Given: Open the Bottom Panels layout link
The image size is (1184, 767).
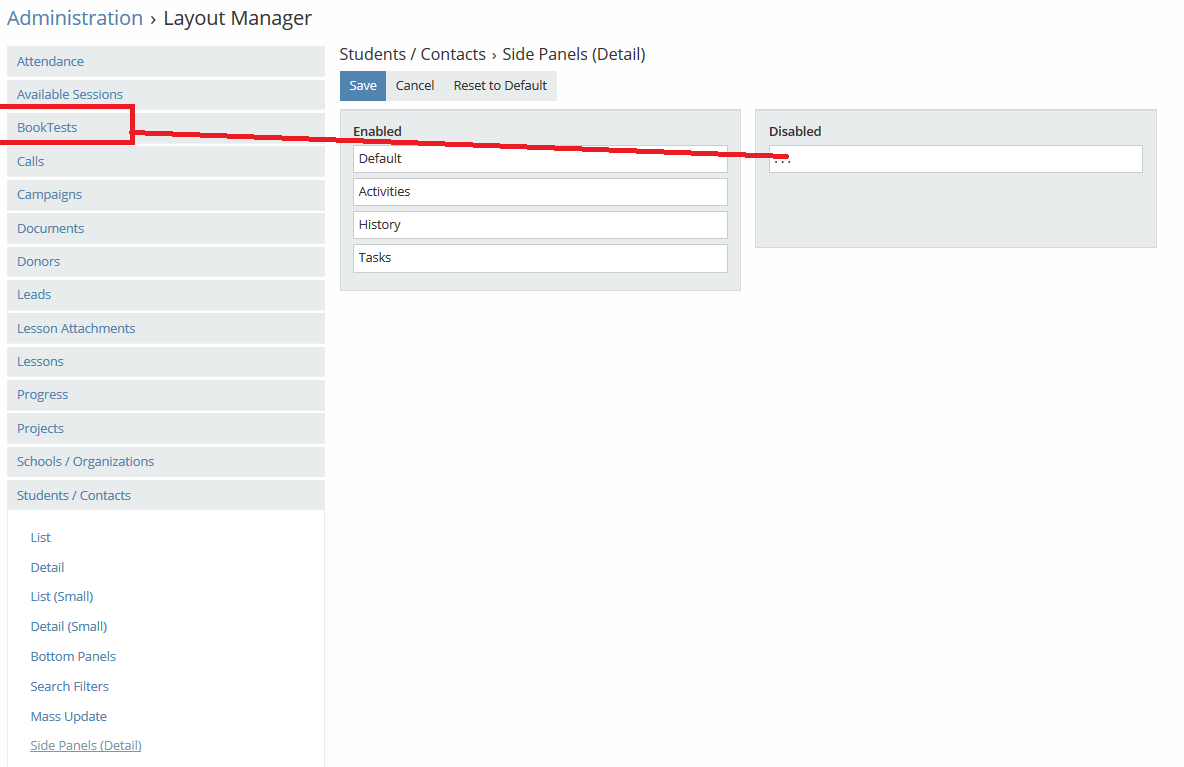Looking at the screenshot, I should tap(73, 657).
